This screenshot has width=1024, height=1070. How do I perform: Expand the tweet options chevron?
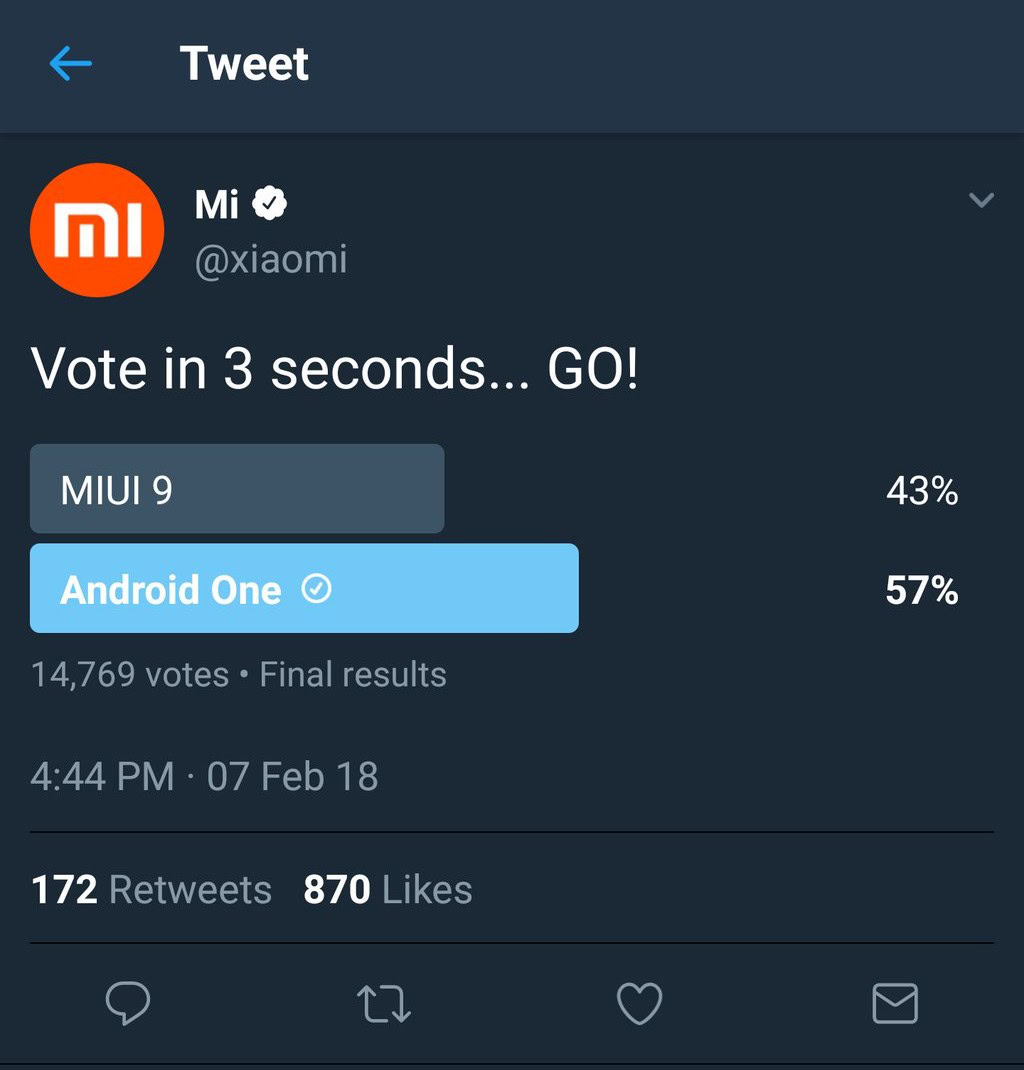981,201
